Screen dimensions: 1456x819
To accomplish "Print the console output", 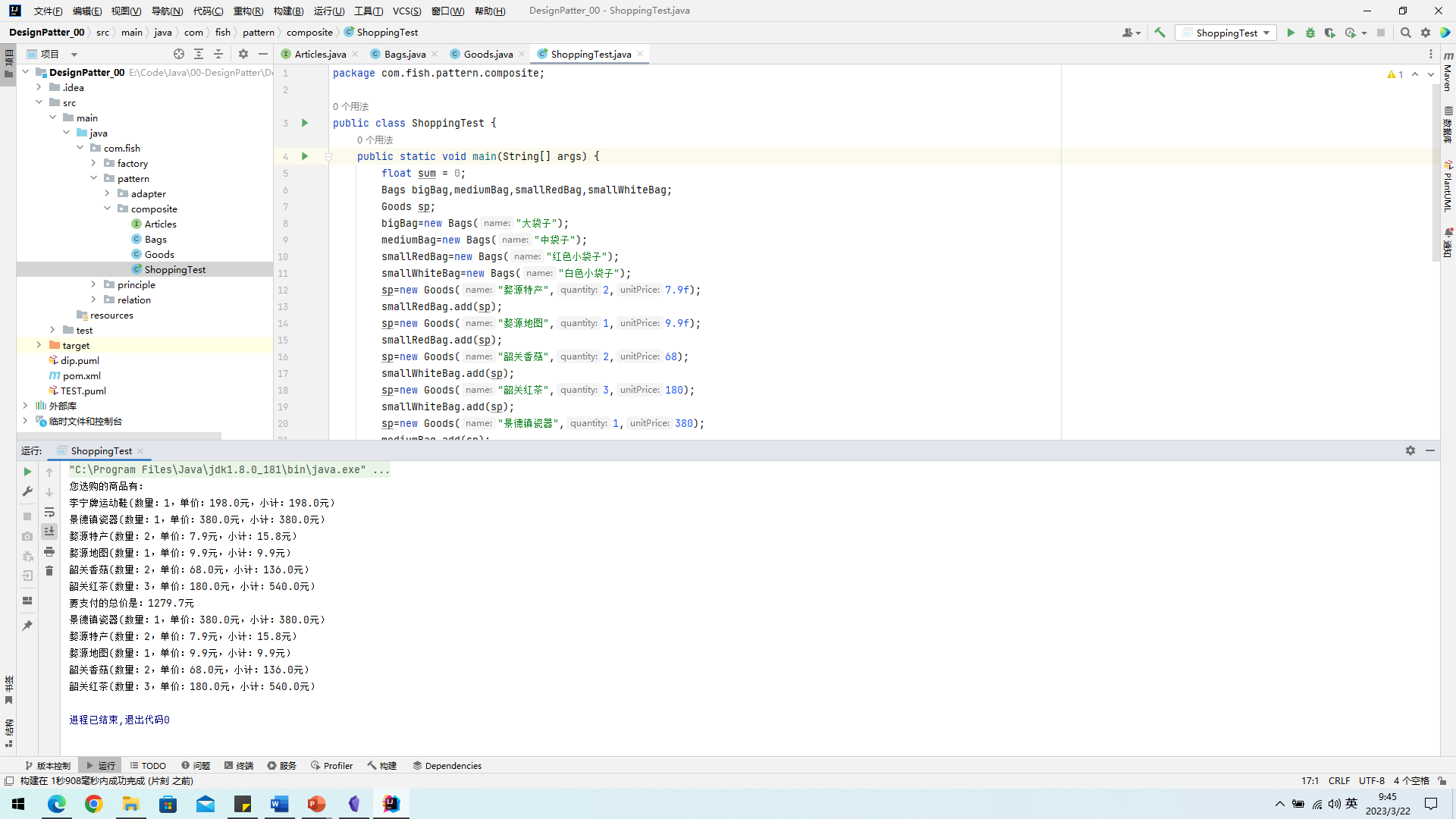I will click(49, 551).
